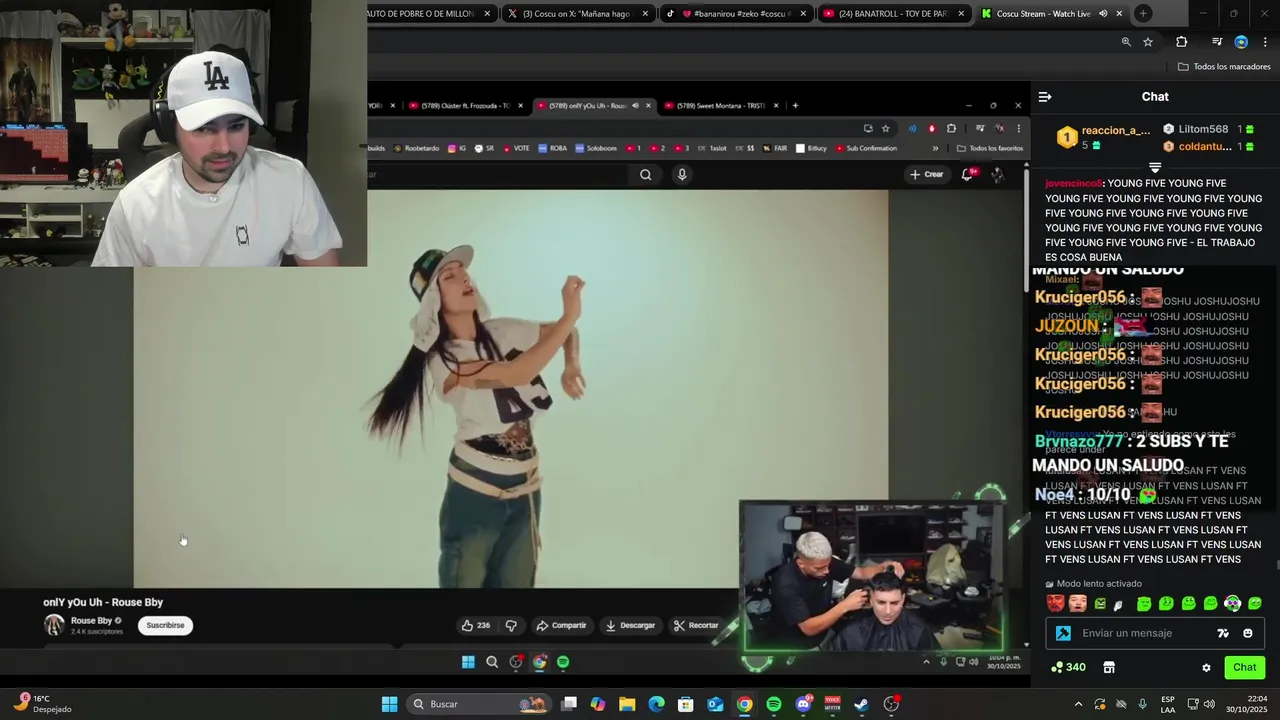This screenshot has width=1280, height=720.
Task: Open Discord from the taskbar
Action: pos(803,704)
